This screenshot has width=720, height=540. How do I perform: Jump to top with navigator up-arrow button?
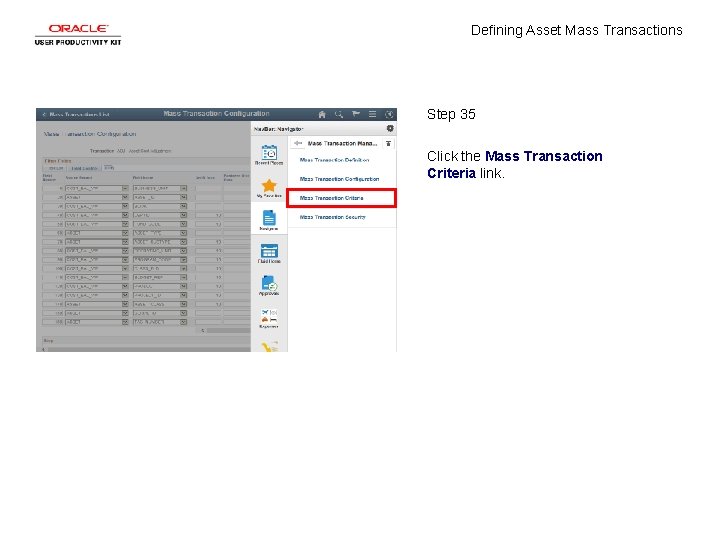pyautogui.click(x=388, y=143)
